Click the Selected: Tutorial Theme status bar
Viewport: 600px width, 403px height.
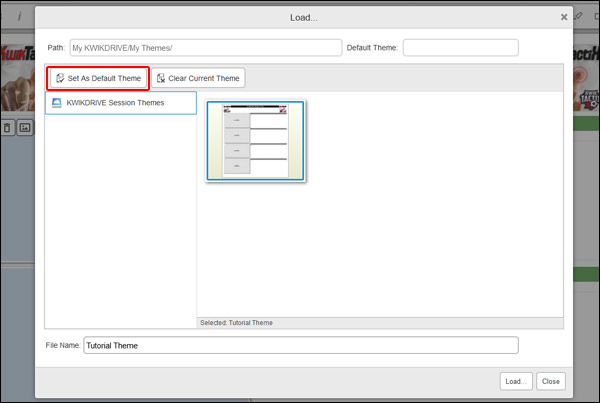click(x=380, y=323)
